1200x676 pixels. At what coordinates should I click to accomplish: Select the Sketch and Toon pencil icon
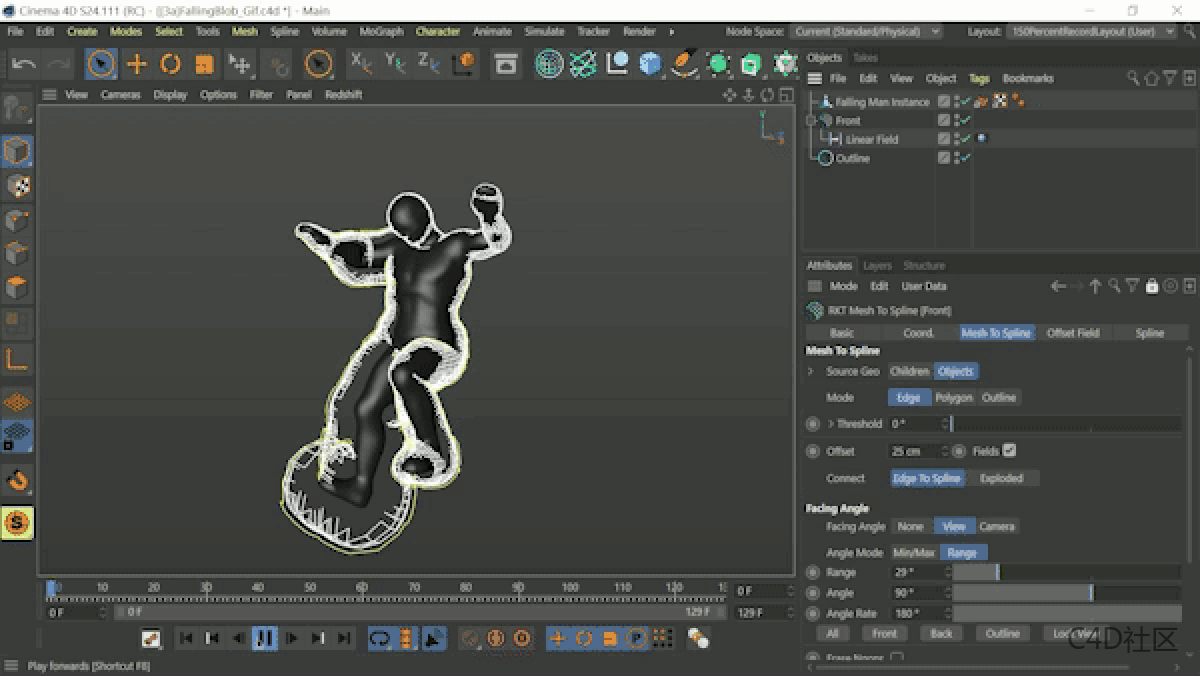tap(686, 65)
